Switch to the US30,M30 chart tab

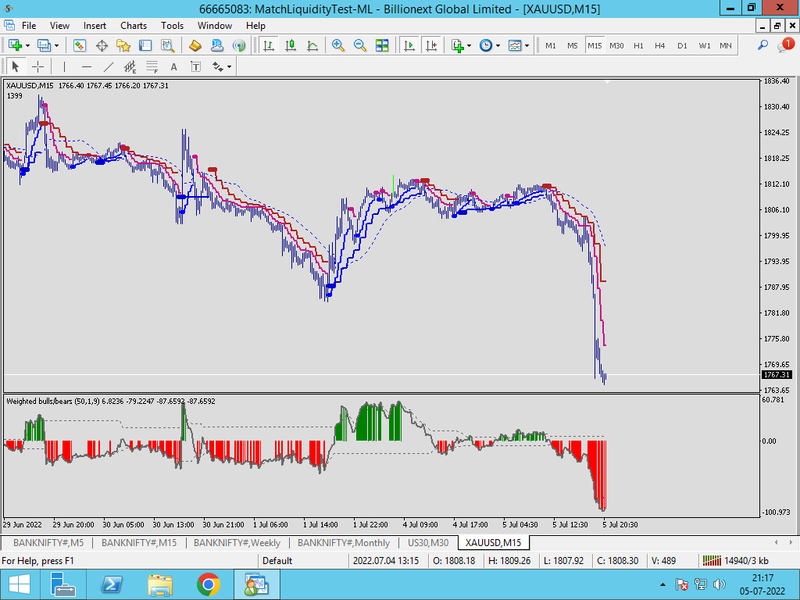coord(427,542)
